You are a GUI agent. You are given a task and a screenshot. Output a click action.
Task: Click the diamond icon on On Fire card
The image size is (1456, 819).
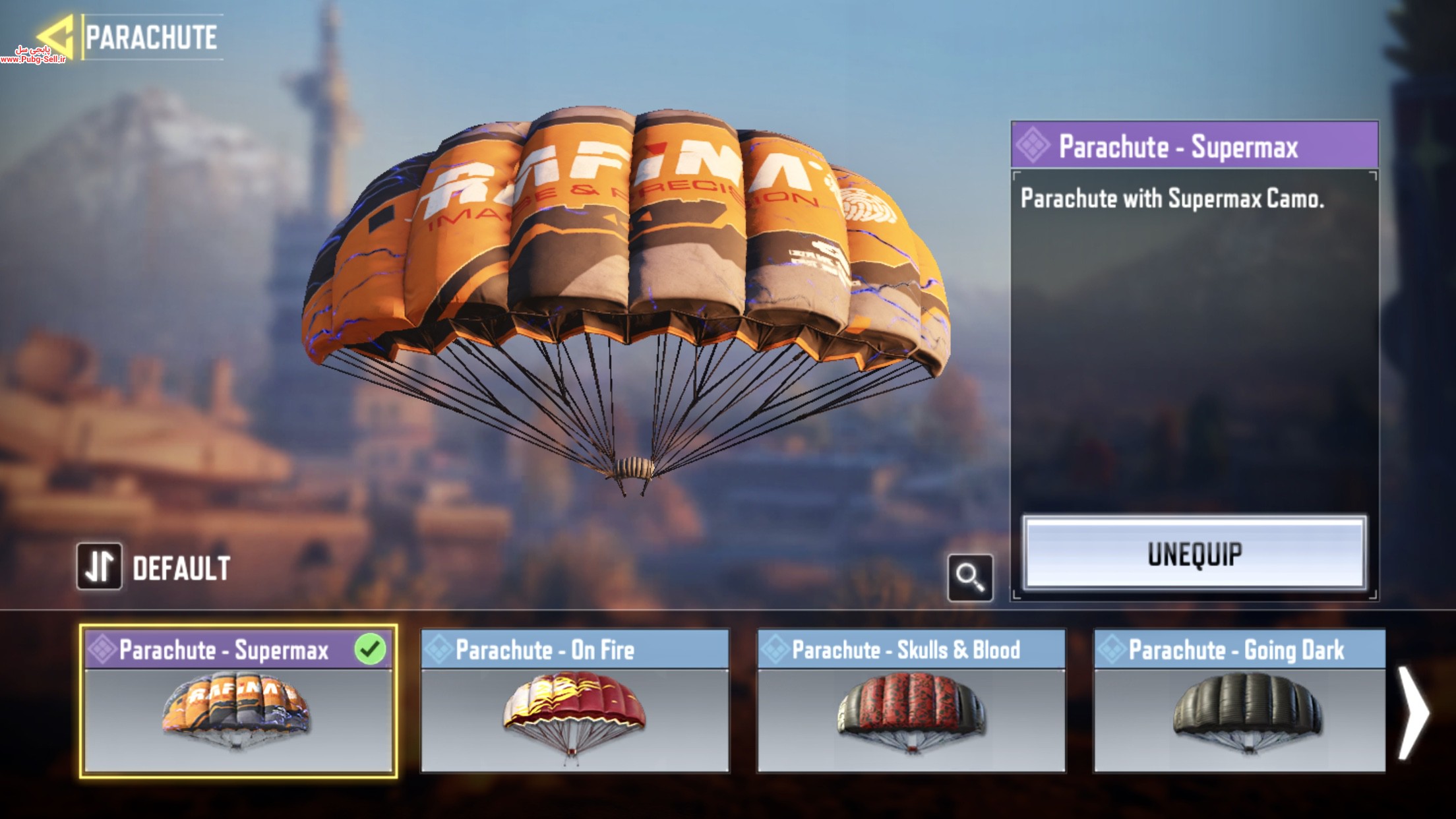[439, 650]
